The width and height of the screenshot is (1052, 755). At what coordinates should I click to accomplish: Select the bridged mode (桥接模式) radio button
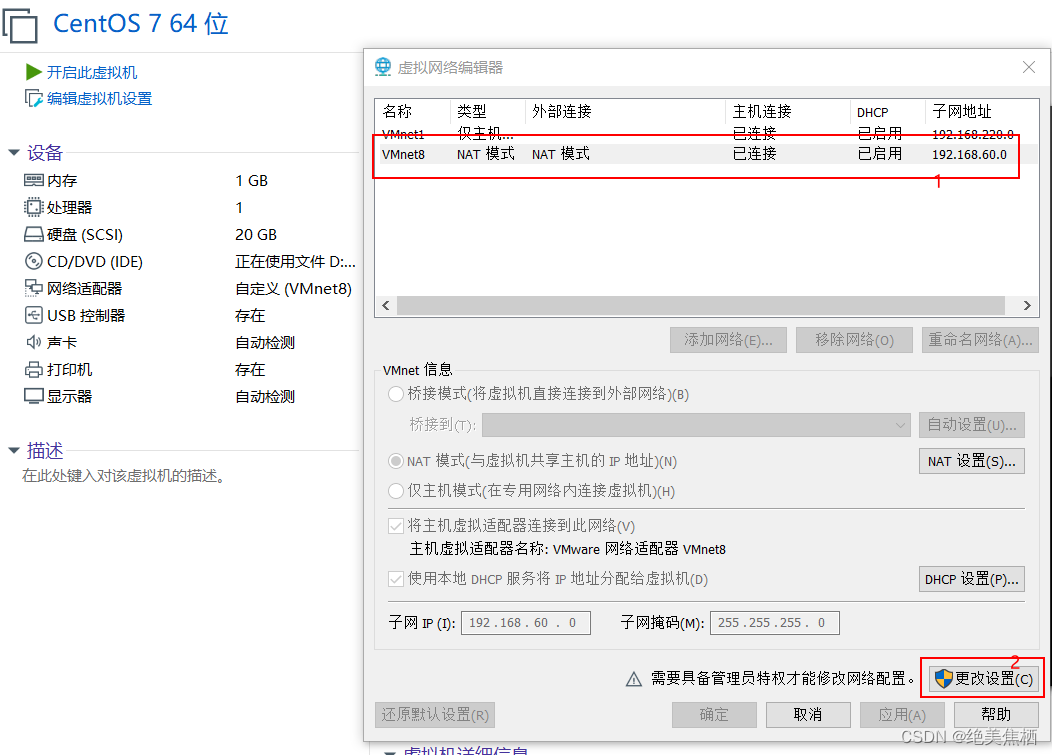396,394
